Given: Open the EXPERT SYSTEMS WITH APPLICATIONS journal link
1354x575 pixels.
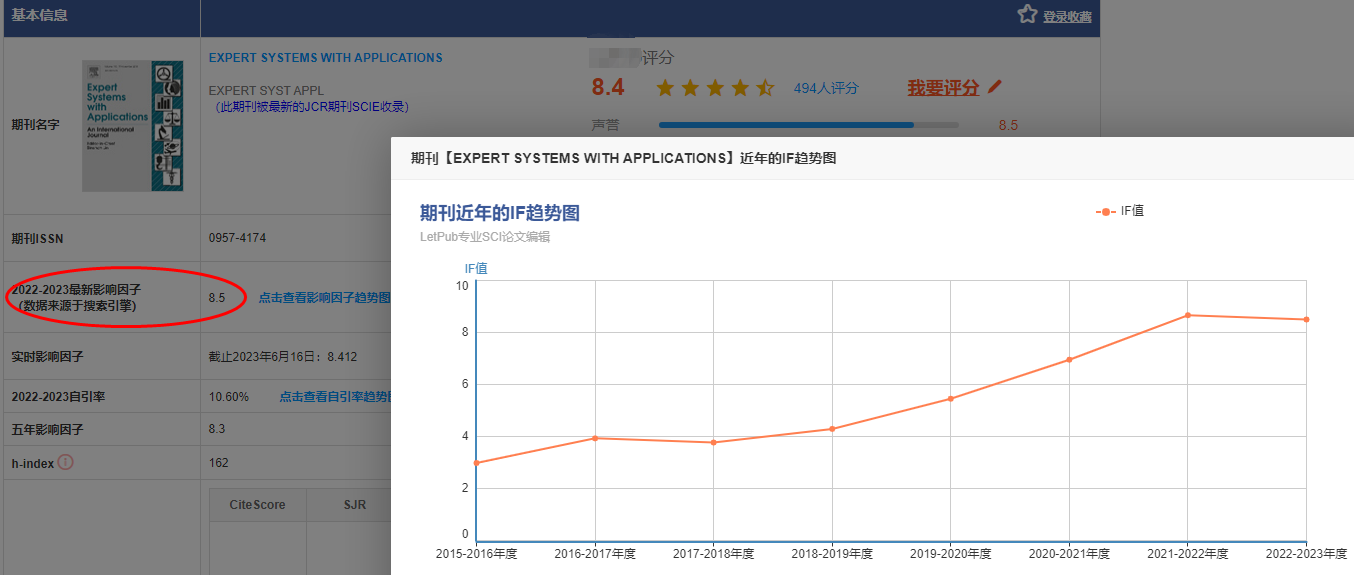Looking at the screenshot, I should coord(325,58).
